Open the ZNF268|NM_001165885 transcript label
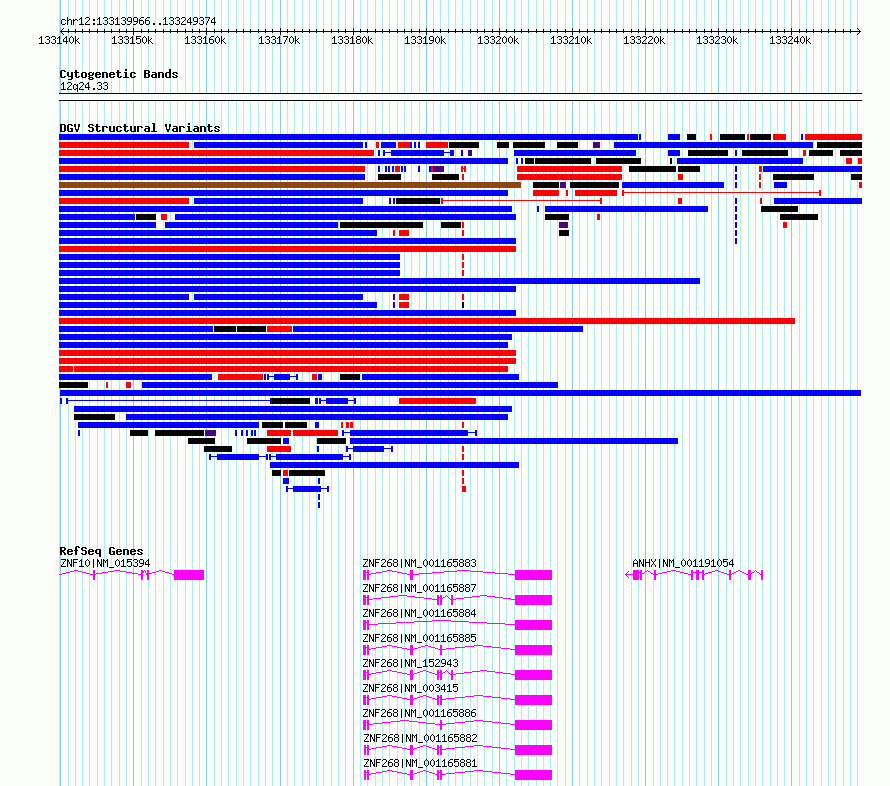This screenshot has height=786, width=890. [419, 638]
